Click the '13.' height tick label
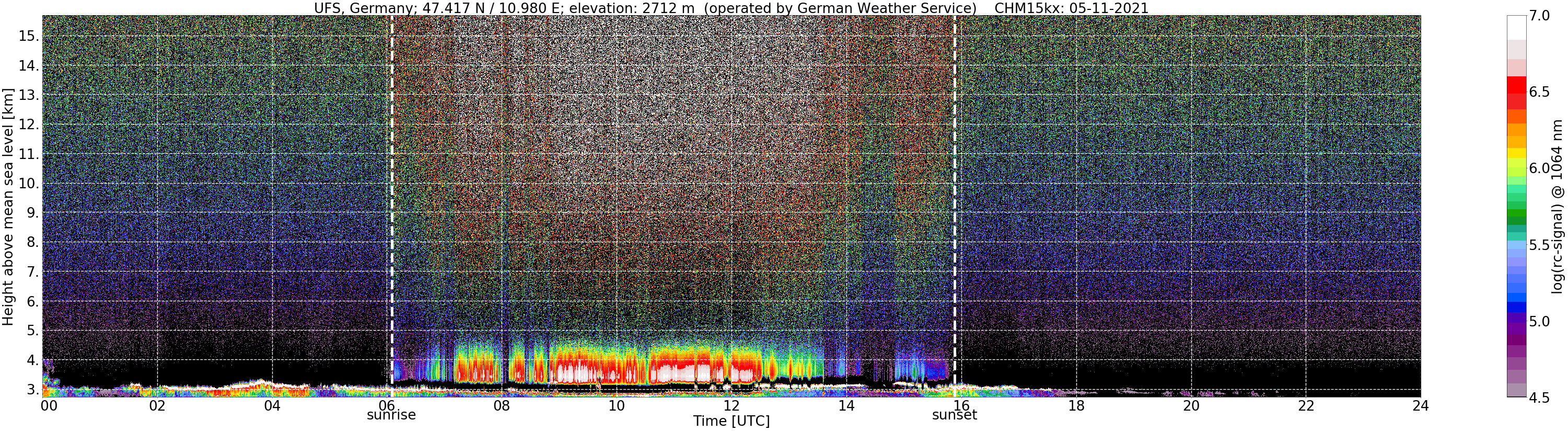 29,95
